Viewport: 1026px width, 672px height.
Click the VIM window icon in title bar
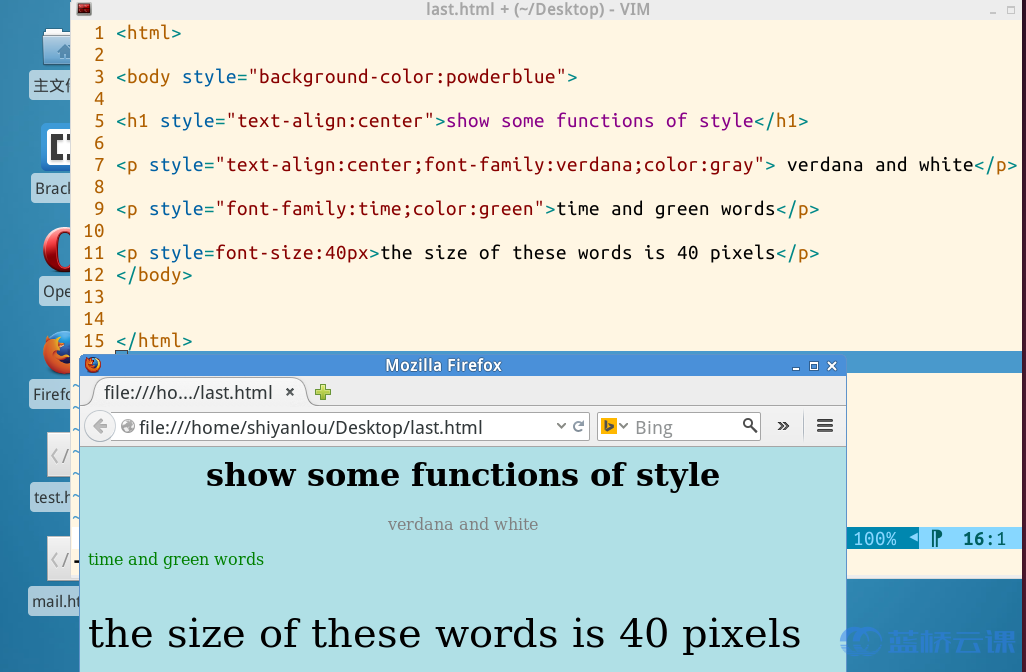point(84,9)
